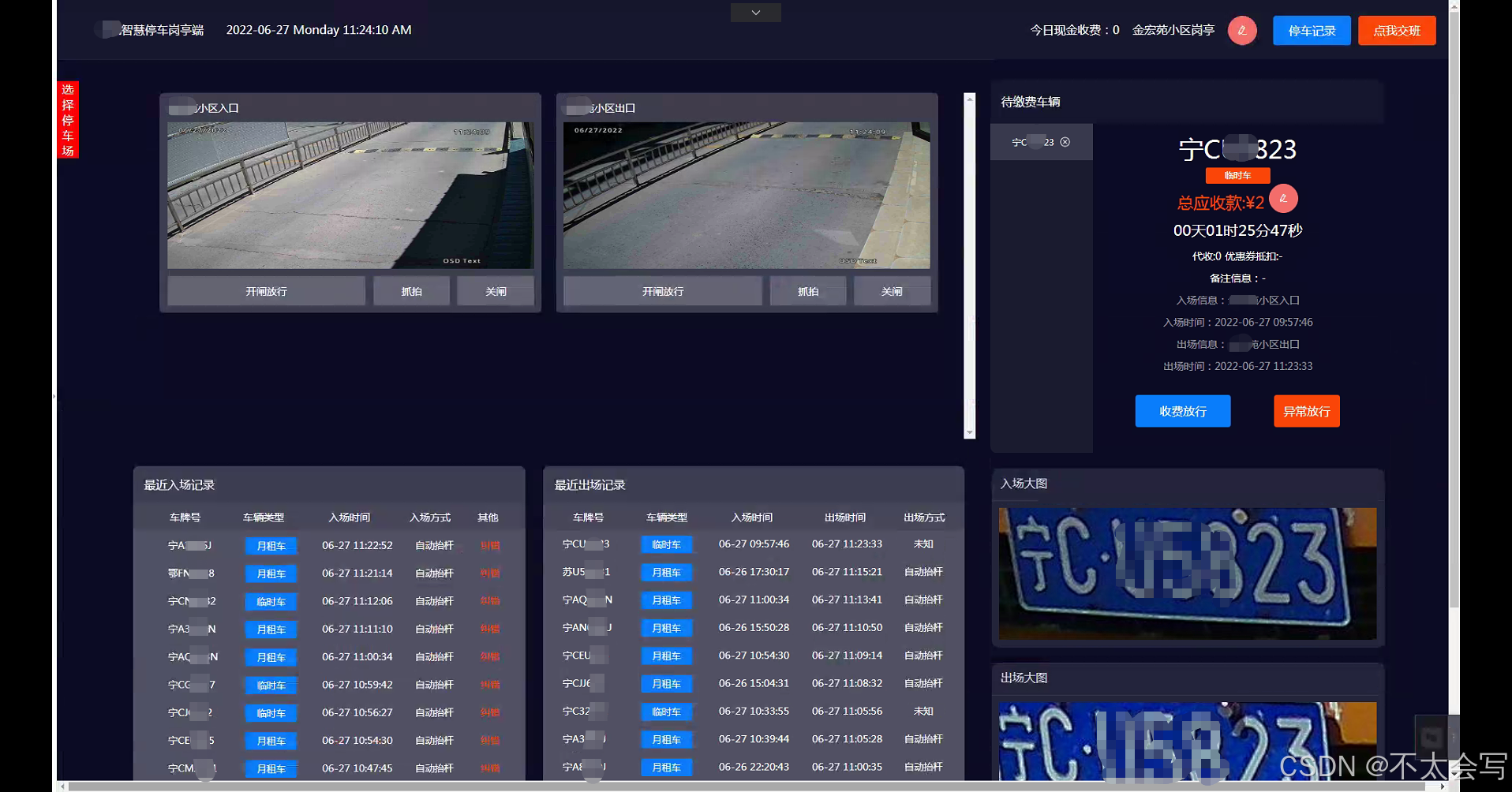The height and width of the screenshot is (792, 1512).
Task: Click the 异常放行 abnormal release button
Action: tap(1307, 411)
